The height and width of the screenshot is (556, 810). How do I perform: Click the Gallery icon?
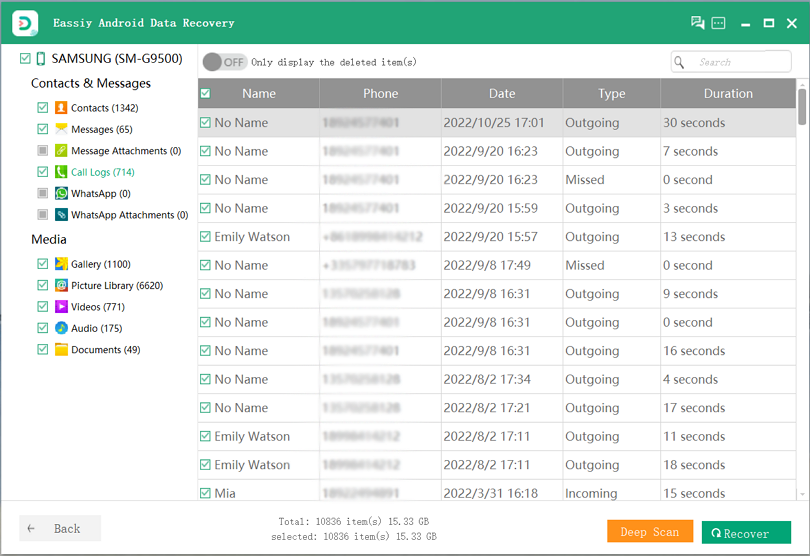coord(61,264)
